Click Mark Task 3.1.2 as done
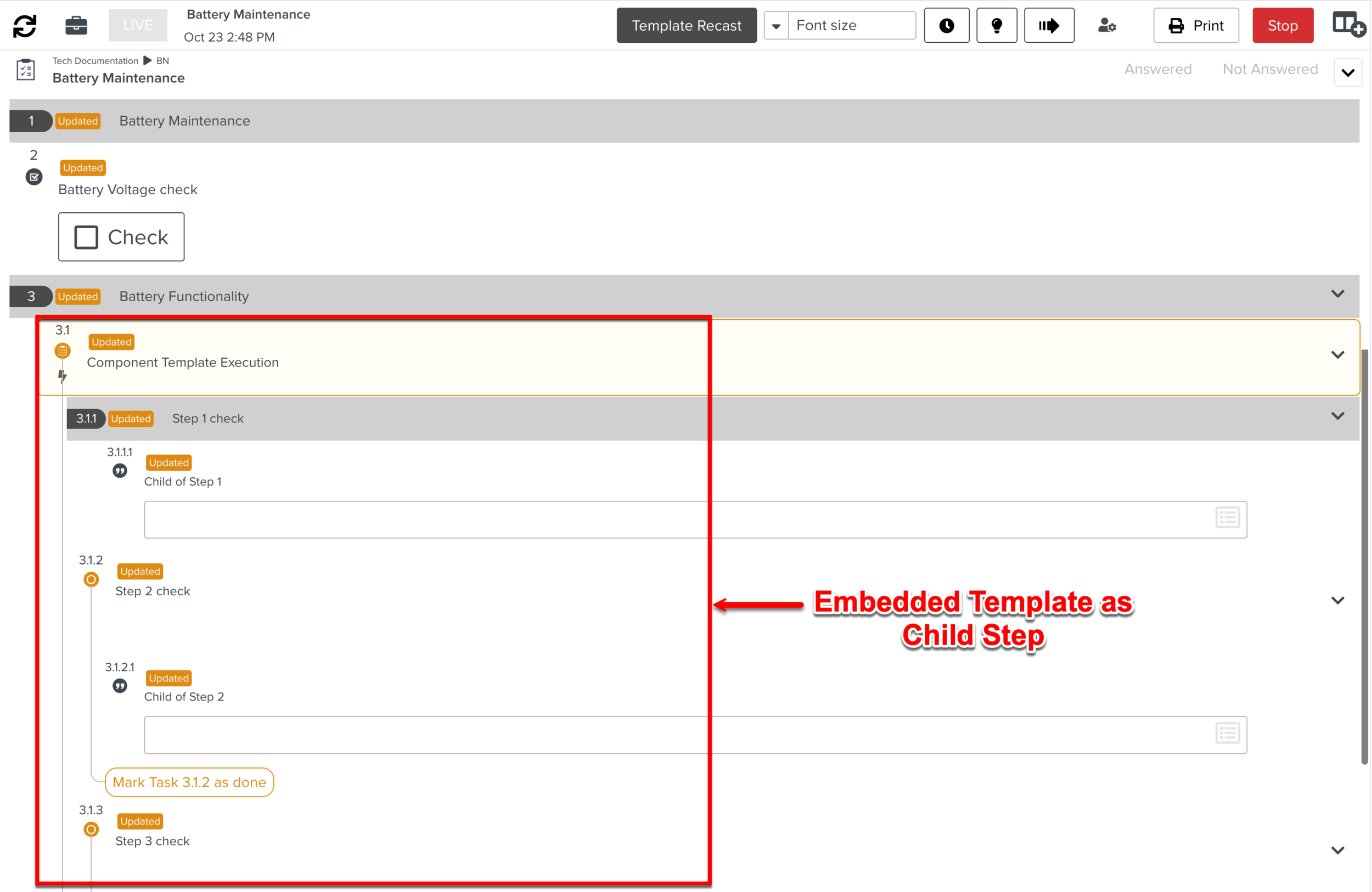Image resolution: width=1372 pixels, height=892 pixels. 189,782
